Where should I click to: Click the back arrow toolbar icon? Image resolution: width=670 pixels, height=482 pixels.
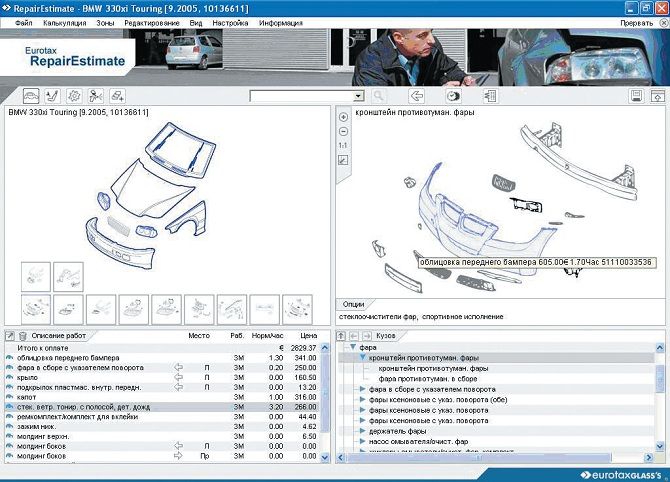(417, 96)
